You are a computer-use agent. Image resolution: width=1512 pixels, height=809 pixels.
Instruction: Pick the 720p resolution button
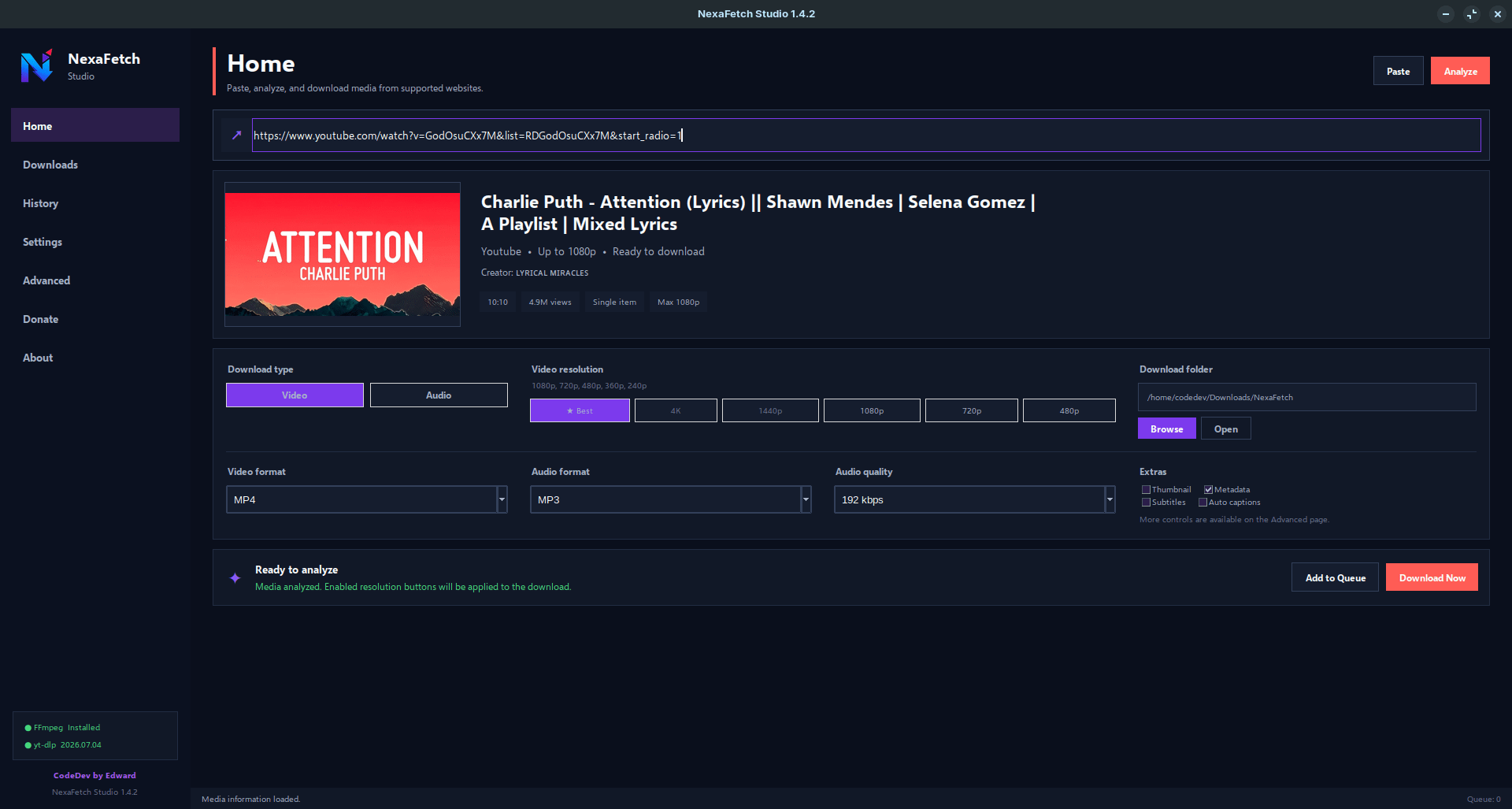pos(972,410)
